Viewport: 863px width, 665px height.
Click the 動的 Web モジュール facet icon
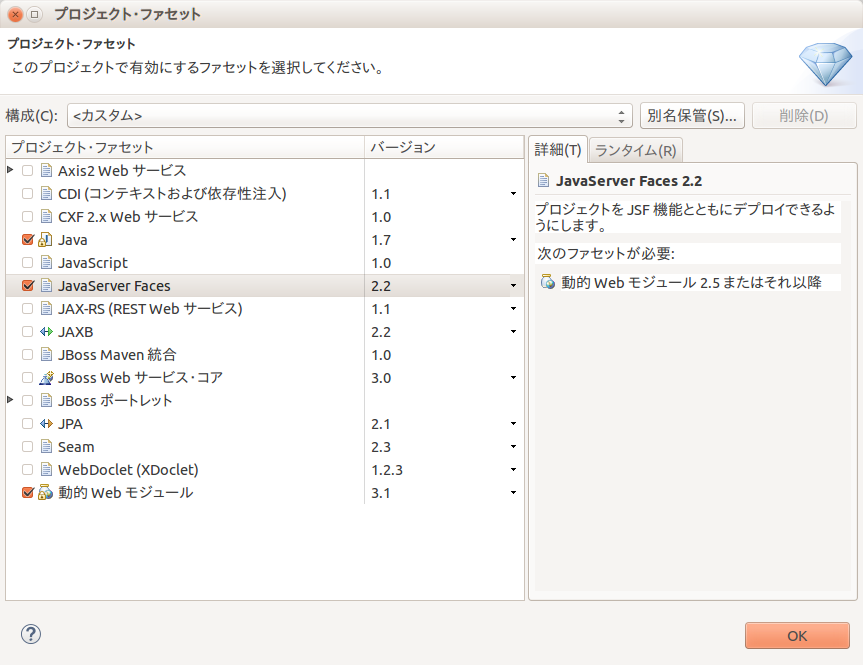click(43, 493)
